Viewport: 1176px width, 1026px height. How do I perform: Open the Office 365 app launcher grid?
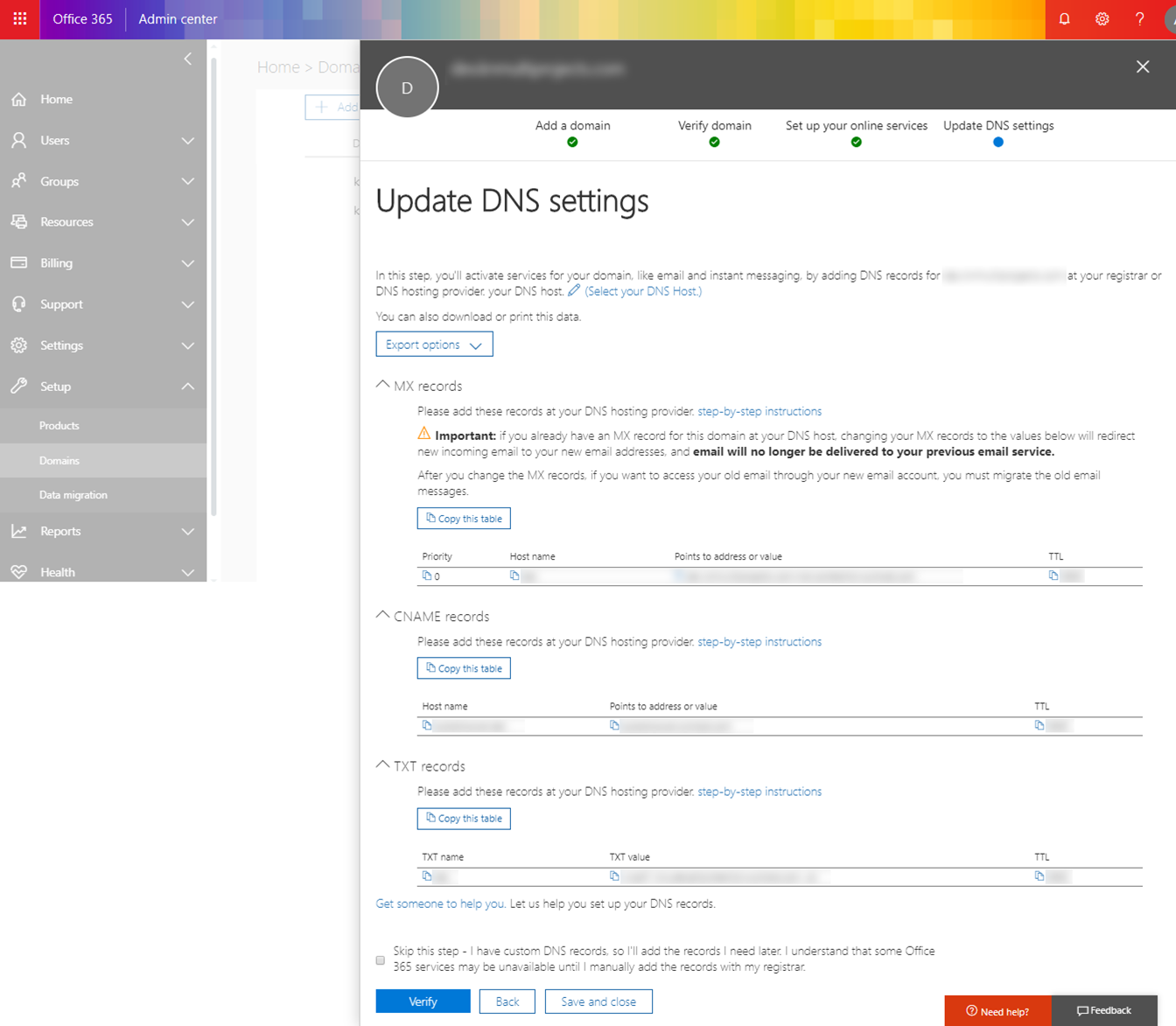coord(19,18)
